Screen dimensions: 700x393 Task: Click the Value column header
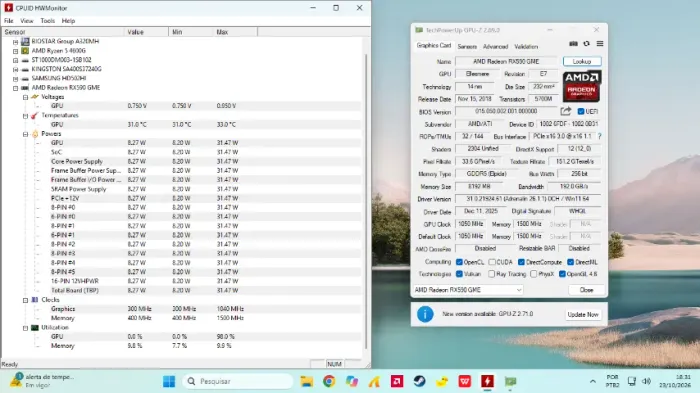click(x=146, y=32)
